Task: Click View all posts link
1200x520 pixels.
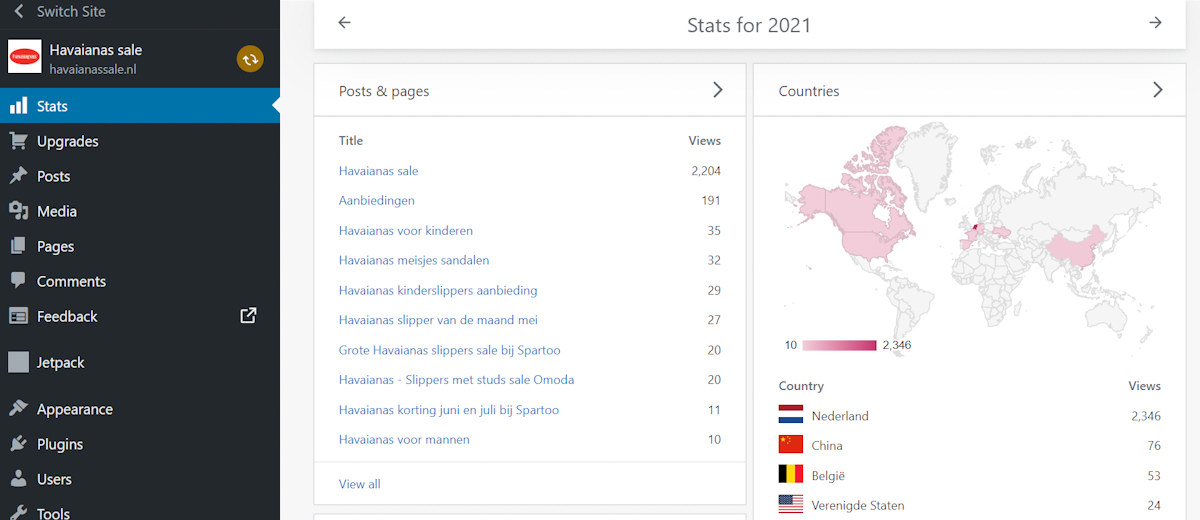Action: [360, 484]
